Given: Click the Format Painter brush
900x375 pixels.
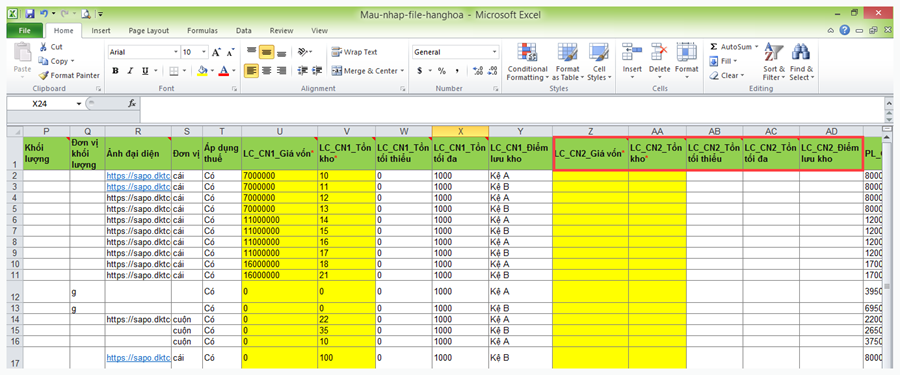Looking at the screenshot, I should point(44,75).
